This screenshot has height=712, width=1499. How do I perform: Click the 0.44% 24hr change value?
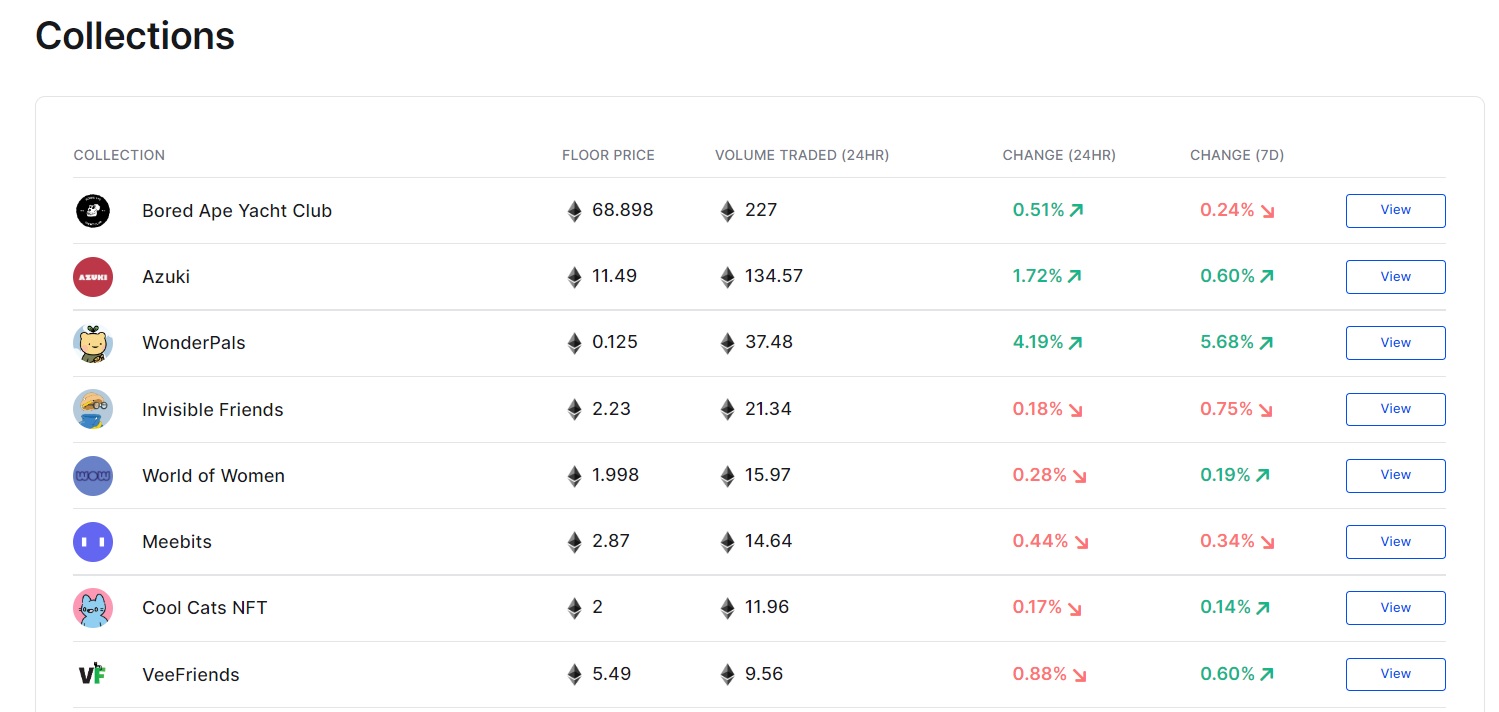pos(1040,541)
